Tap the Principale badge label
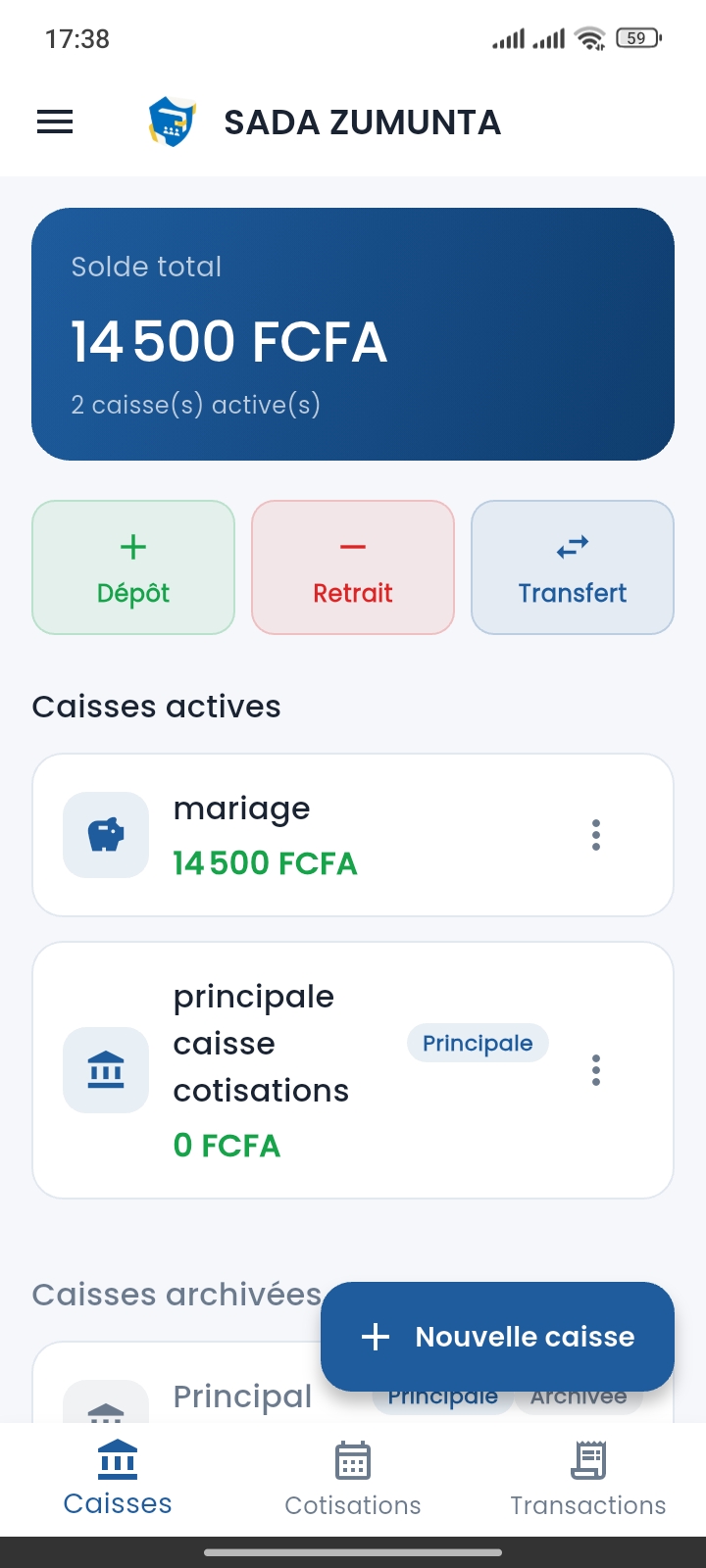Image resolution: width=706 pixels, height=1568 pixels. [478, 1044]
